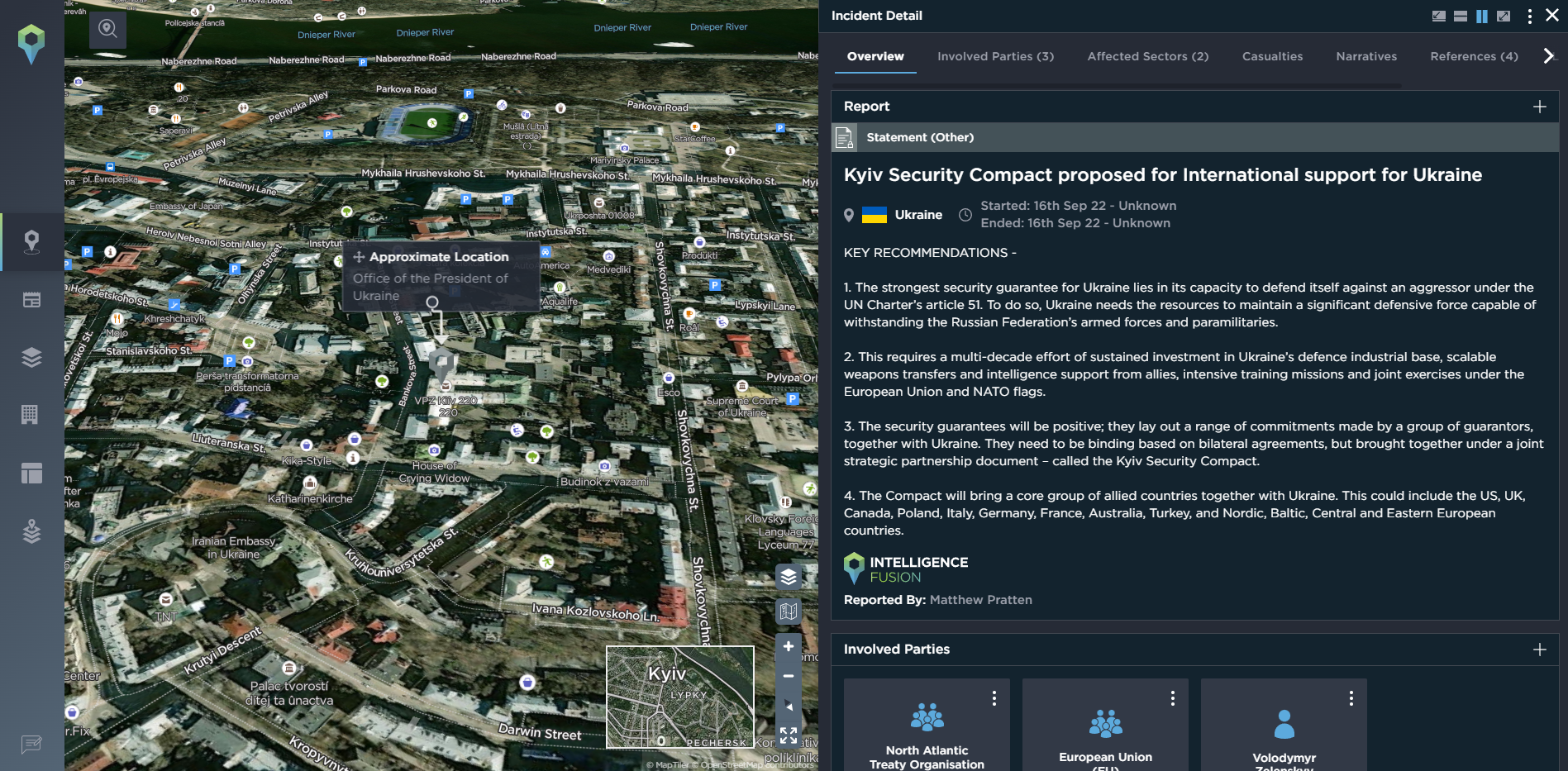This screenshot has width=1568, height=771.
Task: Open the grid calendar sidebar icon
Action: [30, 415]
